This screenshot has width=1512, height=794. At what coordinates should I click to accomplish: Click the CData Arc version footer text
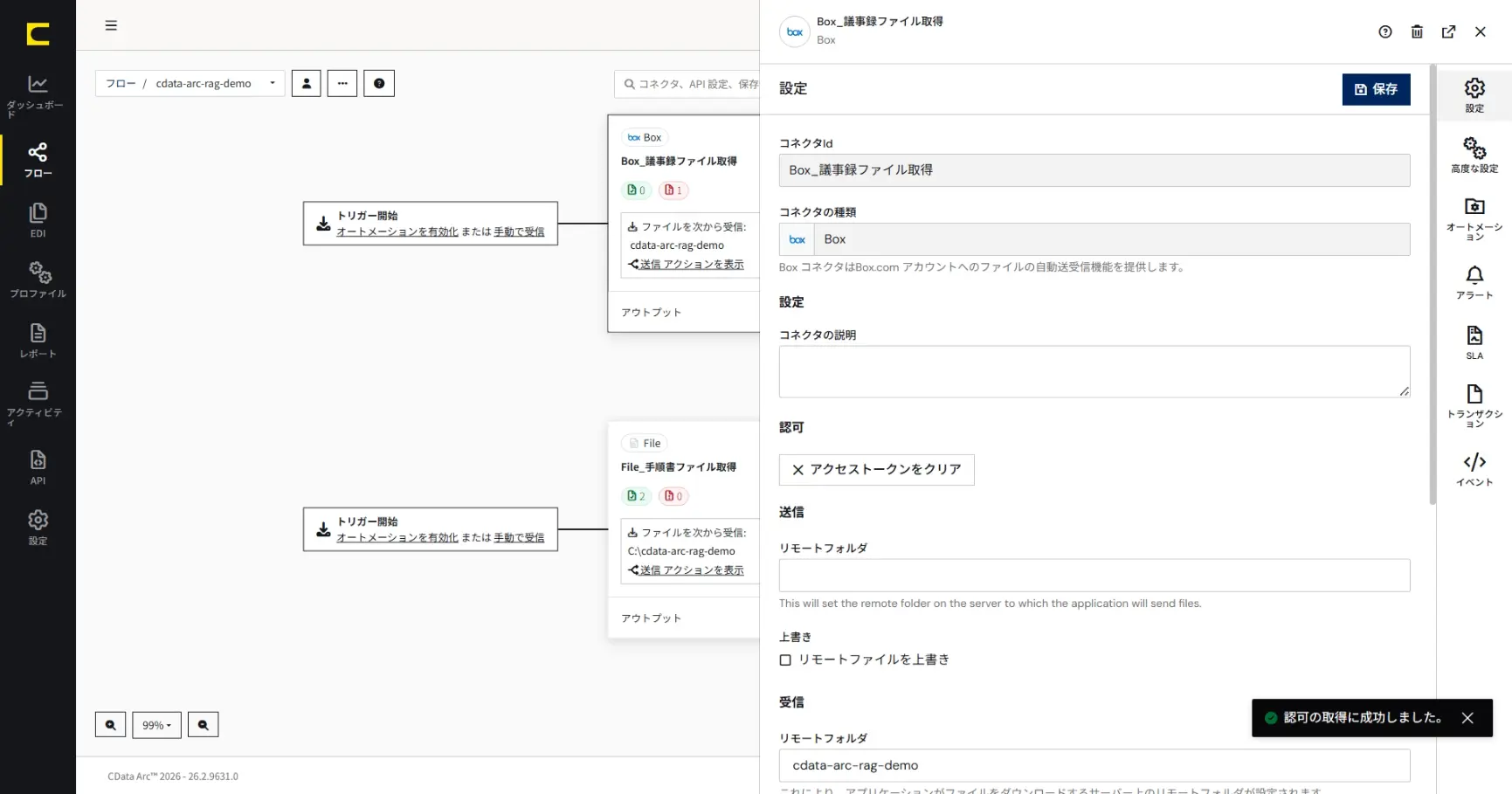tap(173, 777)
